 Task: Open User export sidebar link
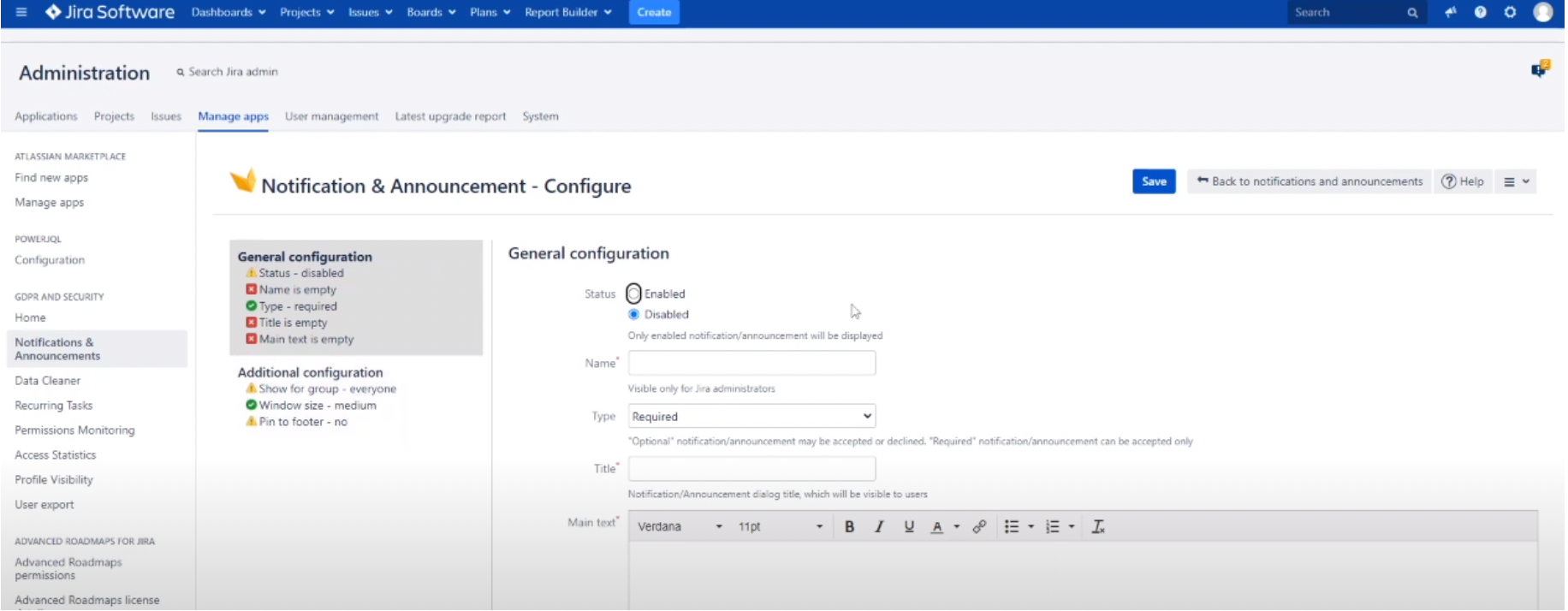(x=45, y=505)
